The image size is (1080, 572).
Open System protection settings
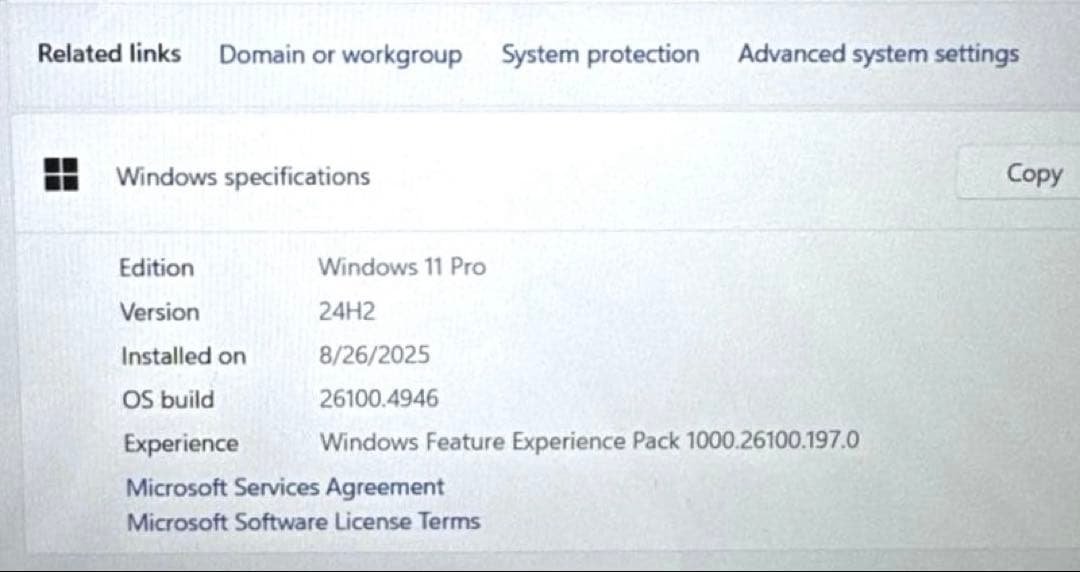pyautogui.click(x=600, y=55)
